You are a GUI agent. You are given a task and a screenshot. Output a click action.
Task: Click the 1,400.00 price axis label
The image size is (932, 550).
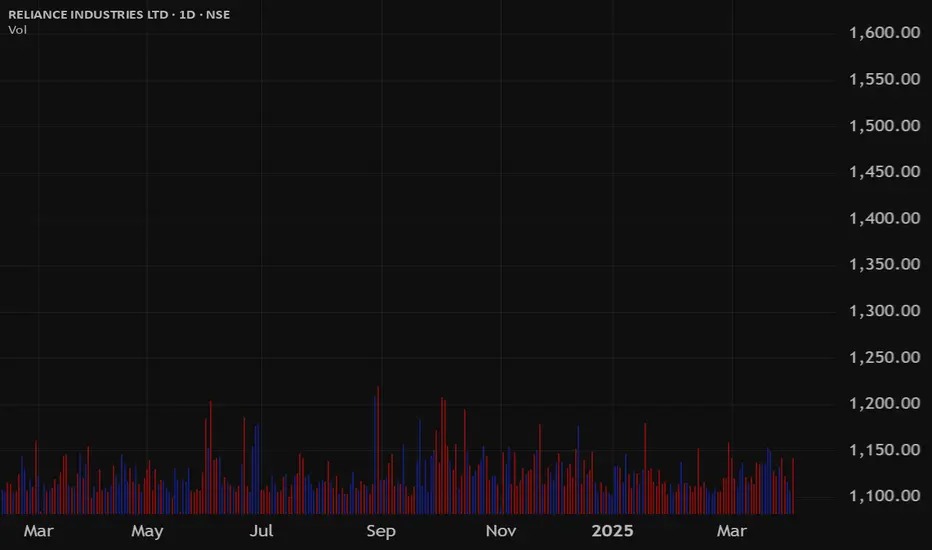click(x=884, y=218)
